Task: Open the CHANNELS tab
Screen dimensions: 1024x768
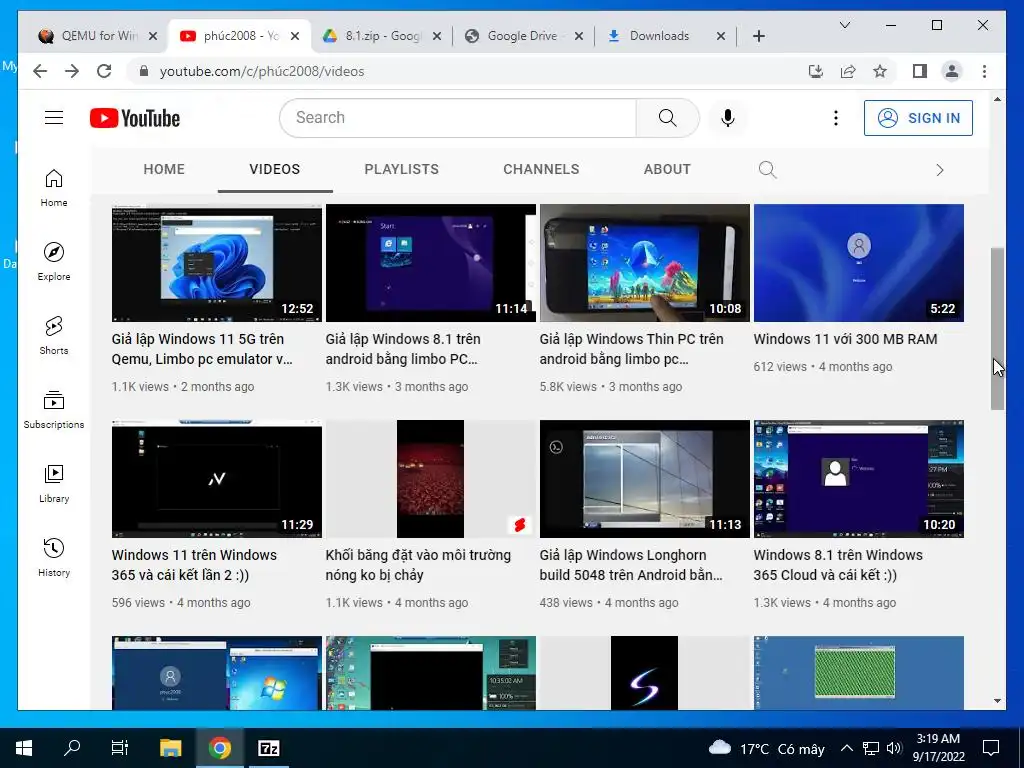Action: point(541,169)
